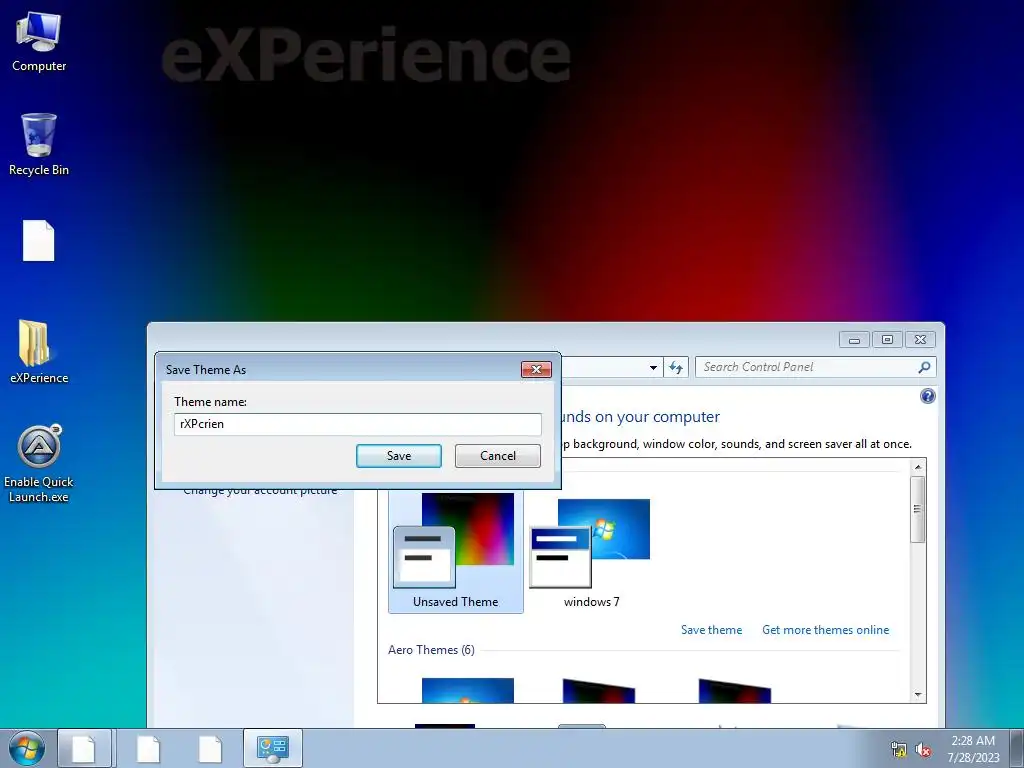Viewport: 1024px width, 768px height.
Task: Click the Aero Themes (6) heading
Action: (x=431, y=650)
